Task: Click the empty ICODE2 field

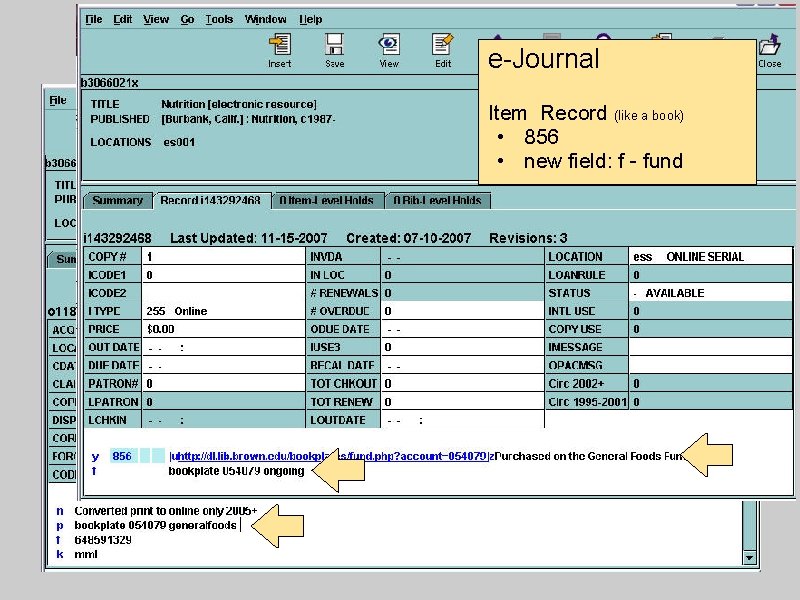Action: pyautogui.click(x=223, y=293)
